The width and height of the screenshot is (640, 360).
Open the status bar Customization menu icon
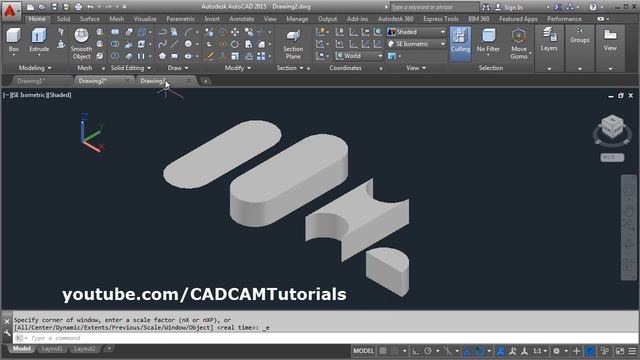tap(632, 351)
